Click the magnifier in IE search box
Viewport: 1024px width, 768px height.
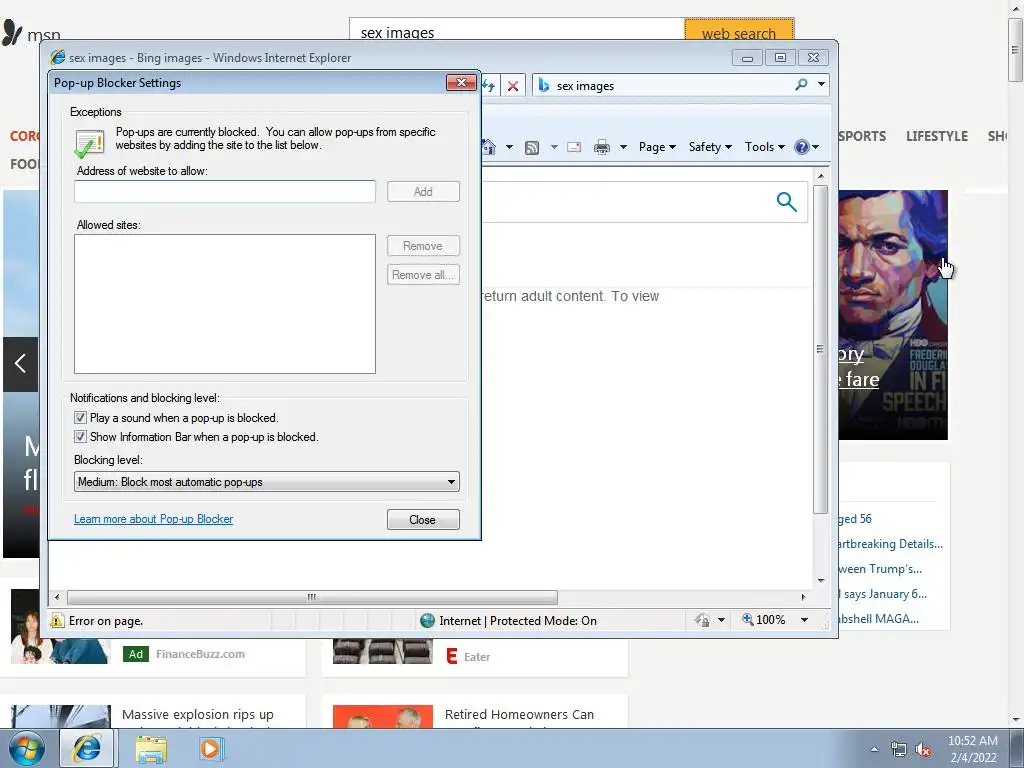801,84
